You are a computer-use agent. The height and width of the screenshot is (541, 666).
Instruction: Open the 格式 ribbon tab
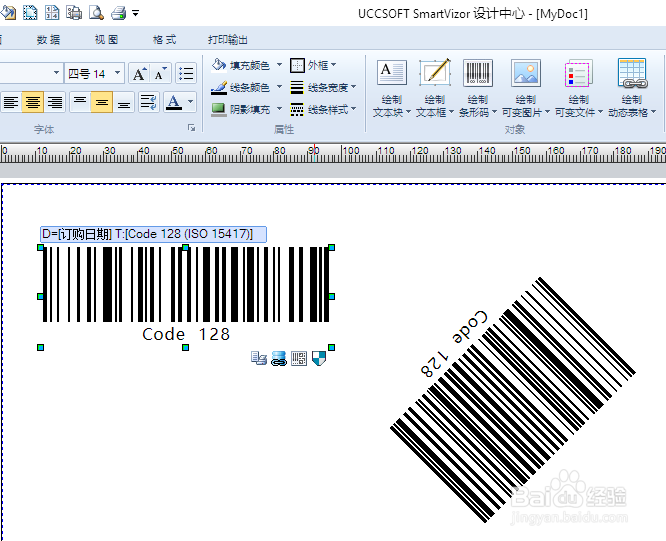pos(164,40)
